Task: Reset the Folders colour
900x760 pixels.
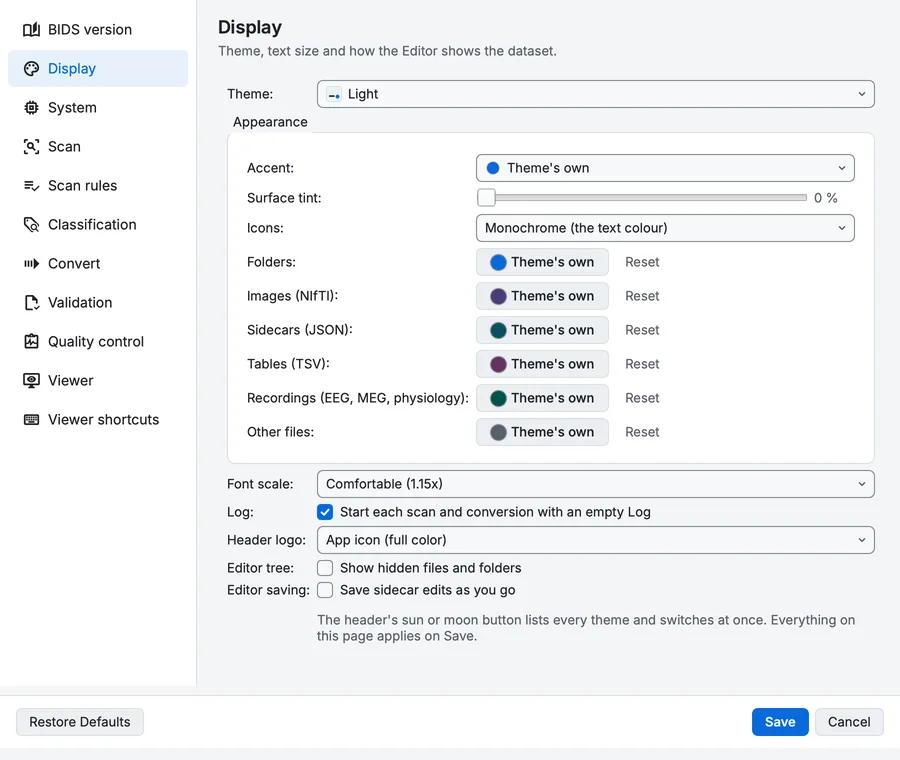Action: [642, 262]
